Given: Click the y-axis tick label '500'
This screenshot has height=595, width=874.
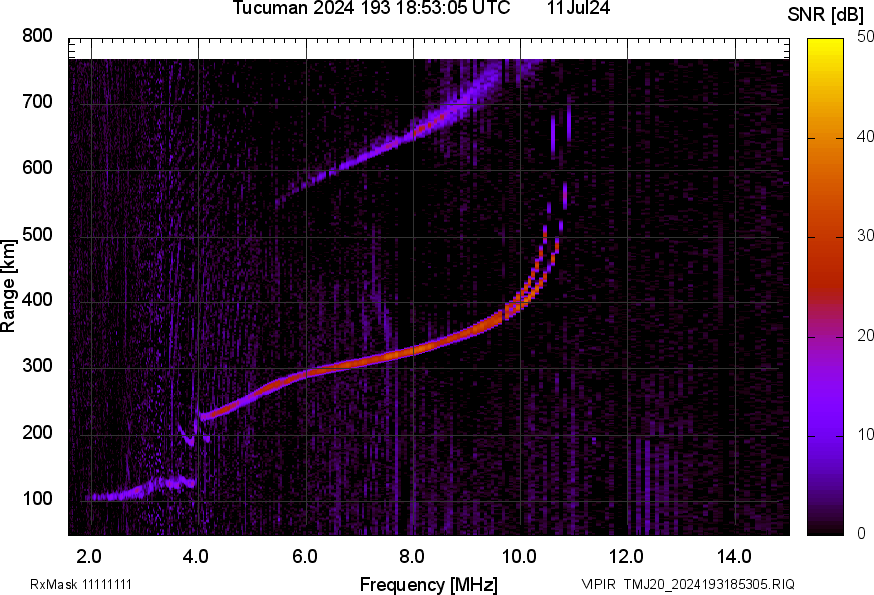Looking at the screenshot, I should click(37, 234).
